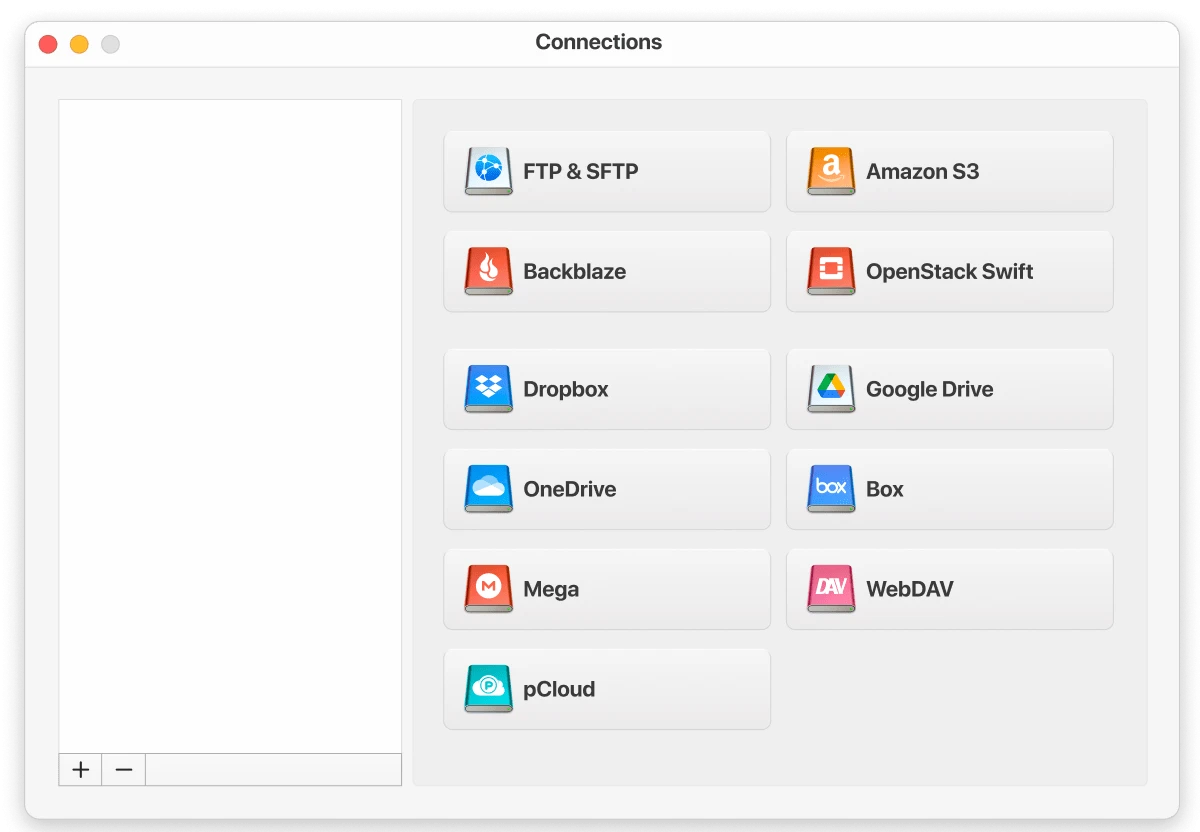Open the pCloud connection icon
Image resolution: width=1200 pixels, height=832 pixels.
pos(489,689)
